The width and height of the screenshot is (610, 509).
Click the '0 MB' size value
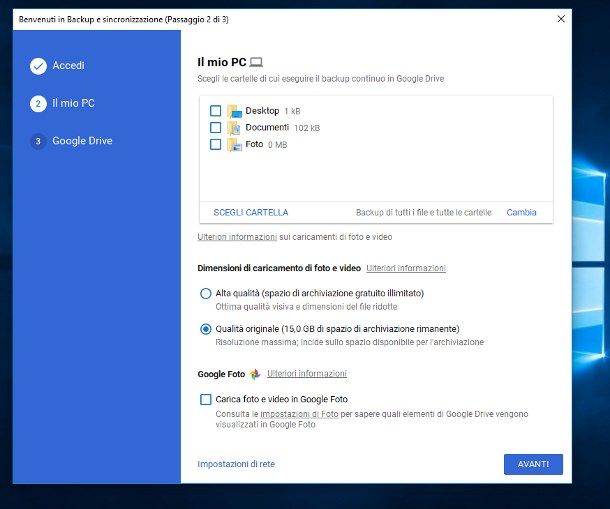(277, 145)
